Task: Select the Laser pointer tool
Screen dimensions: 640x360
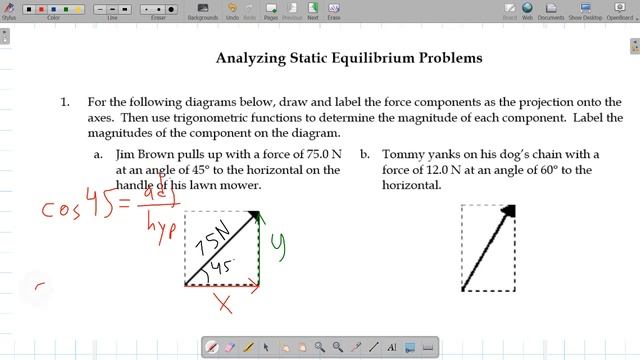Action: pyautogui.click(x=356, y=347)
